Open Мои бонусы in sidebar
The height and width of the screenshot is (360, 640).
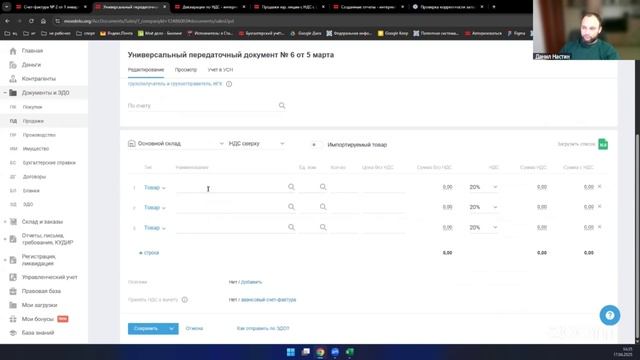38,319
